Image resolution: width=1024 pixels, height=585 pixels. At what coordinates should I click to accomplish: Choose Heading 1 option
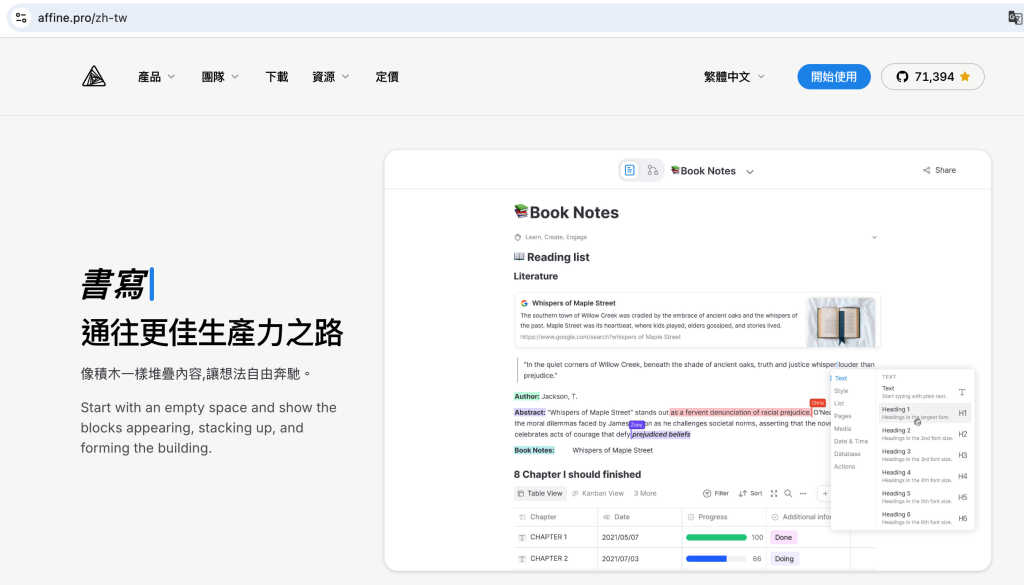[x=924, y=413]
